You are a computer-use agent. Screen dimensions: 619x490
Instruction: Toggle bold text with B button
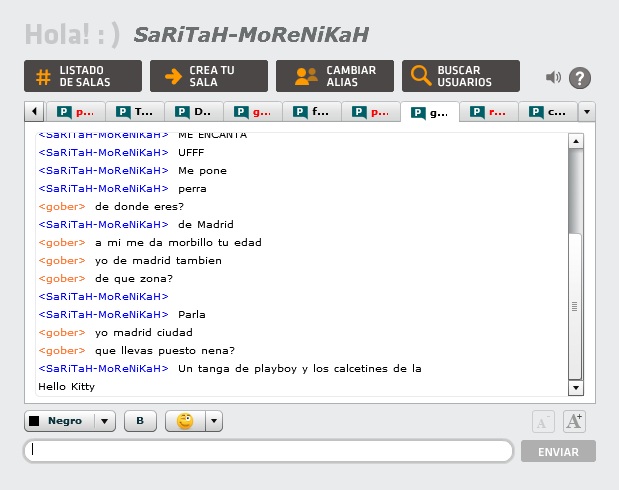click(x=140, y=421)
